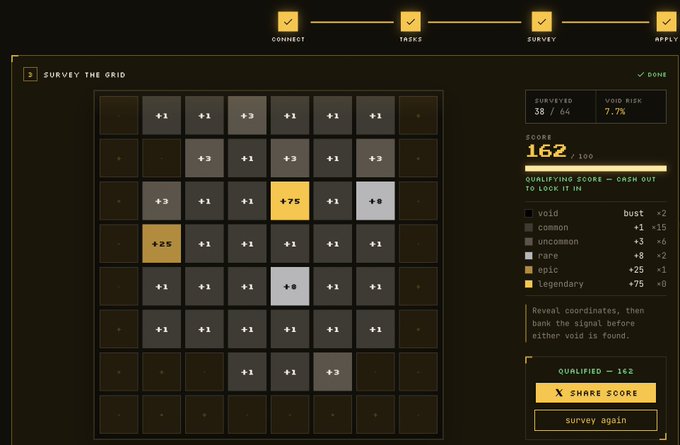Click the legendary color swatch in legend
This screenshot has height=445, width=680.
[529, 284]
